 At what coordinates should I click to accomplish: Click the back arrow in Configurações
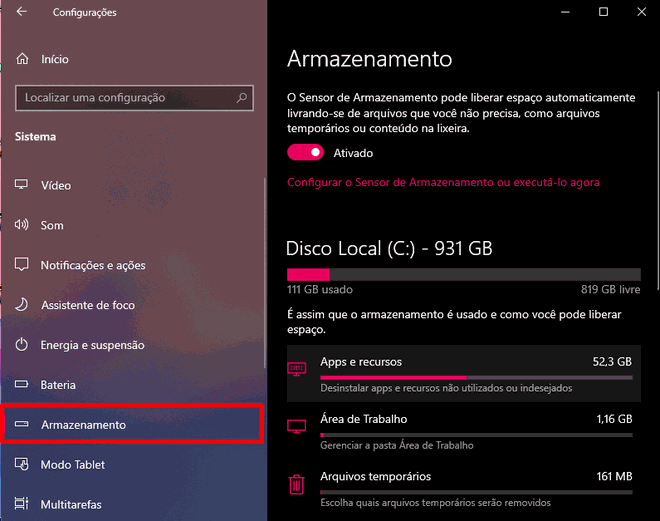(21, 12)
